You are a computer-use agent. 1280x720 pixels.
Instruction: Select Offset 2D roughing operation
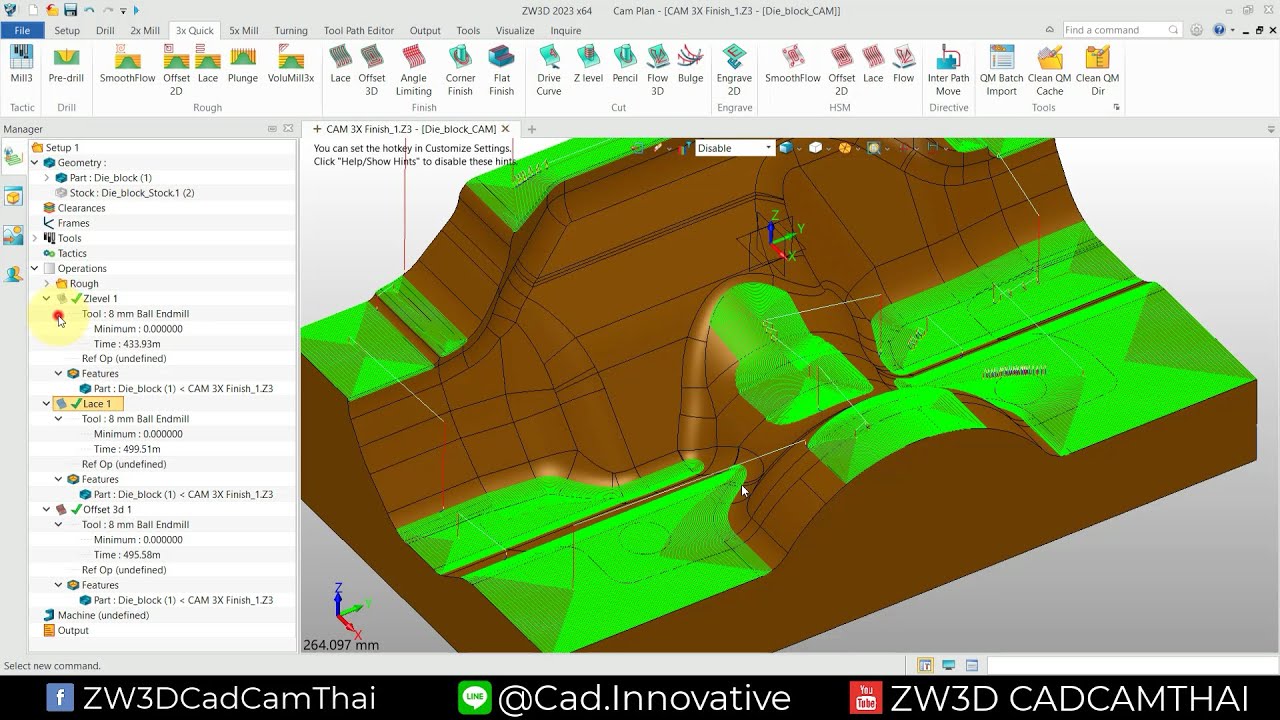pos(176,70)
